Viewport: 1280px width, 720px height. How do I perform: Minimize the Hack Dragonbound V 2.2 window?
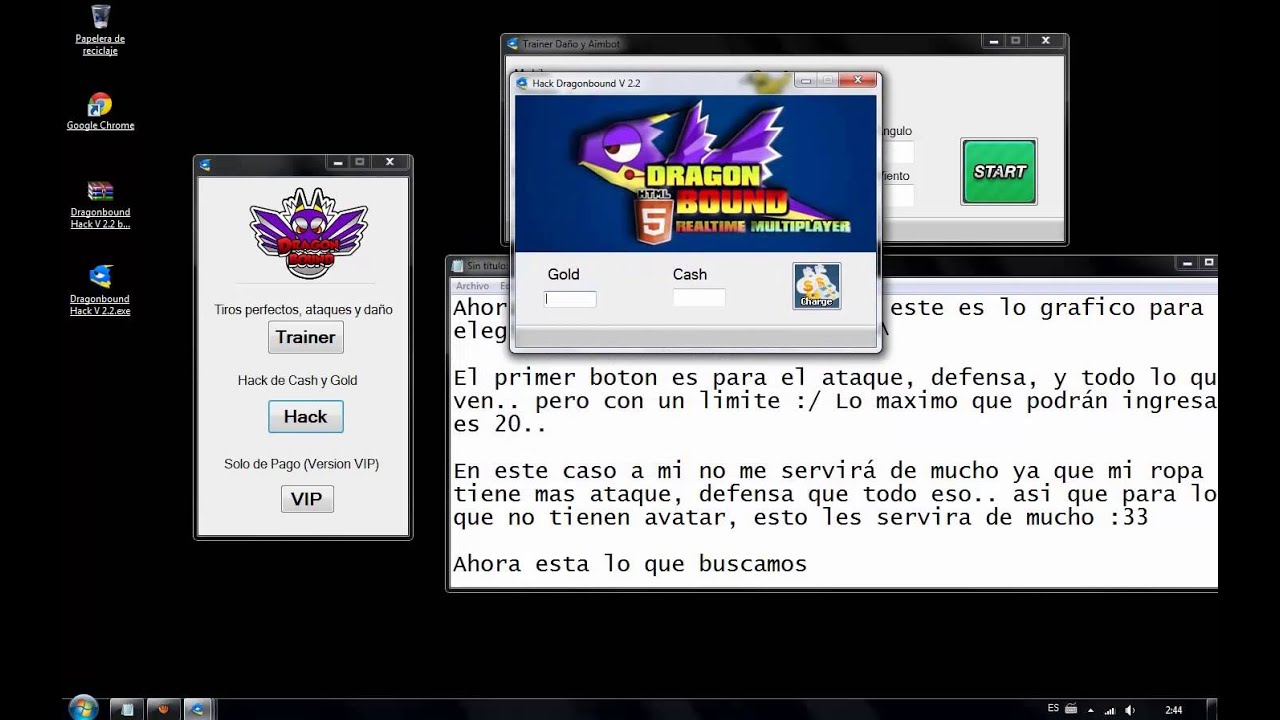(806, 80)
